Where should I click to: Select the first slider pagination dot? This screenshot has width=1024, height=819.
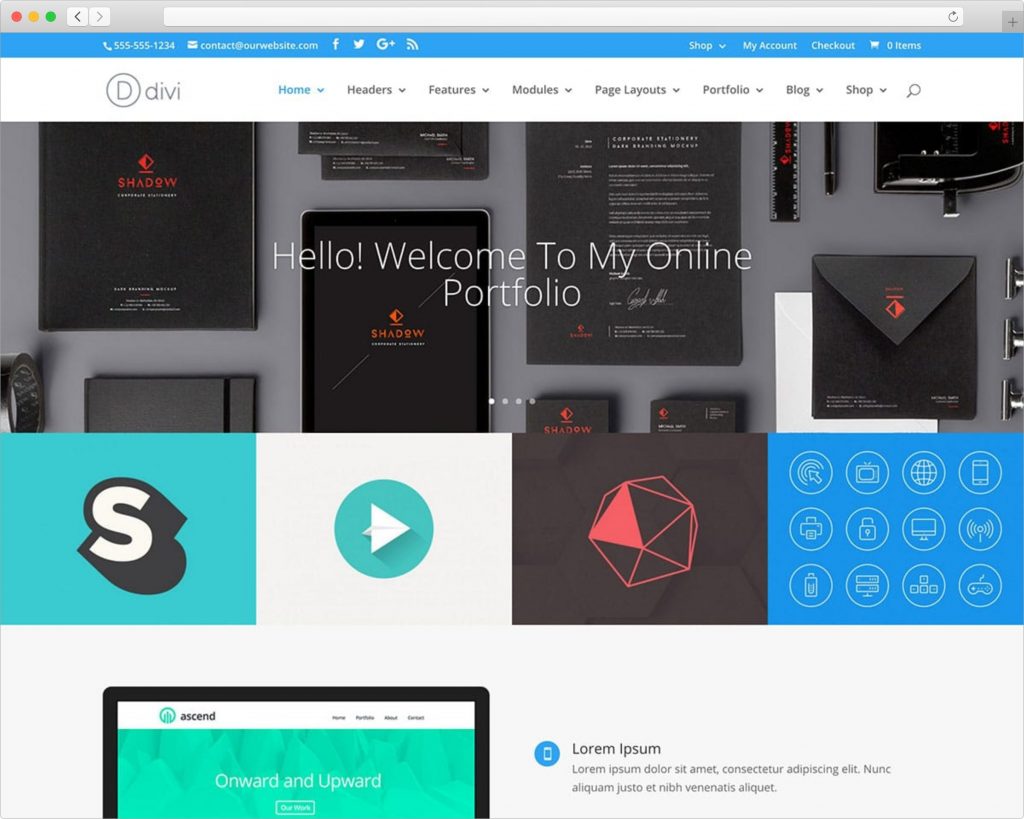pyautogui.click(x=491, y=401)
